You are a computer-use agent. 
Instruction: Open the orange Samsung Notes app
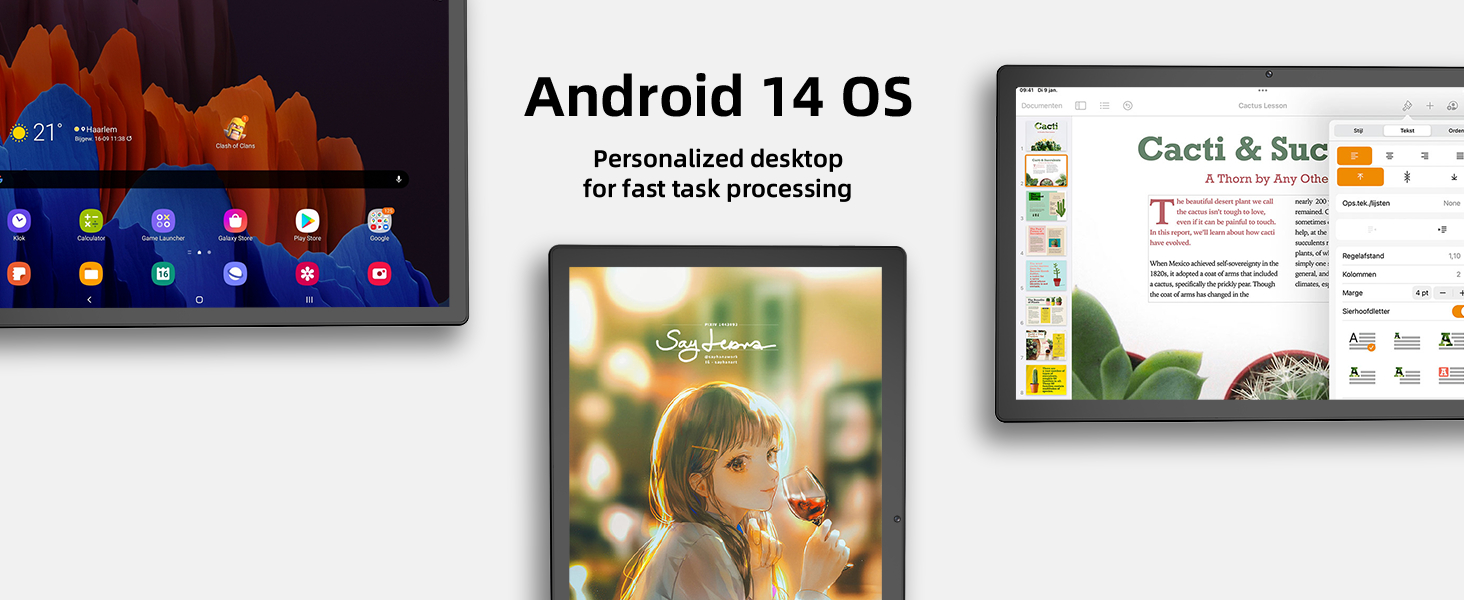[19, 273]
